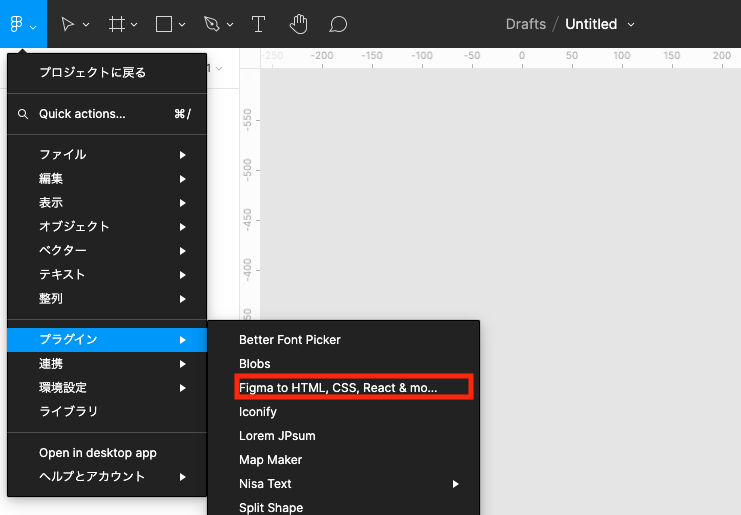The image size is (741, 515).
Task: Open the ファイル menu
Action: (x=107, y=154)
